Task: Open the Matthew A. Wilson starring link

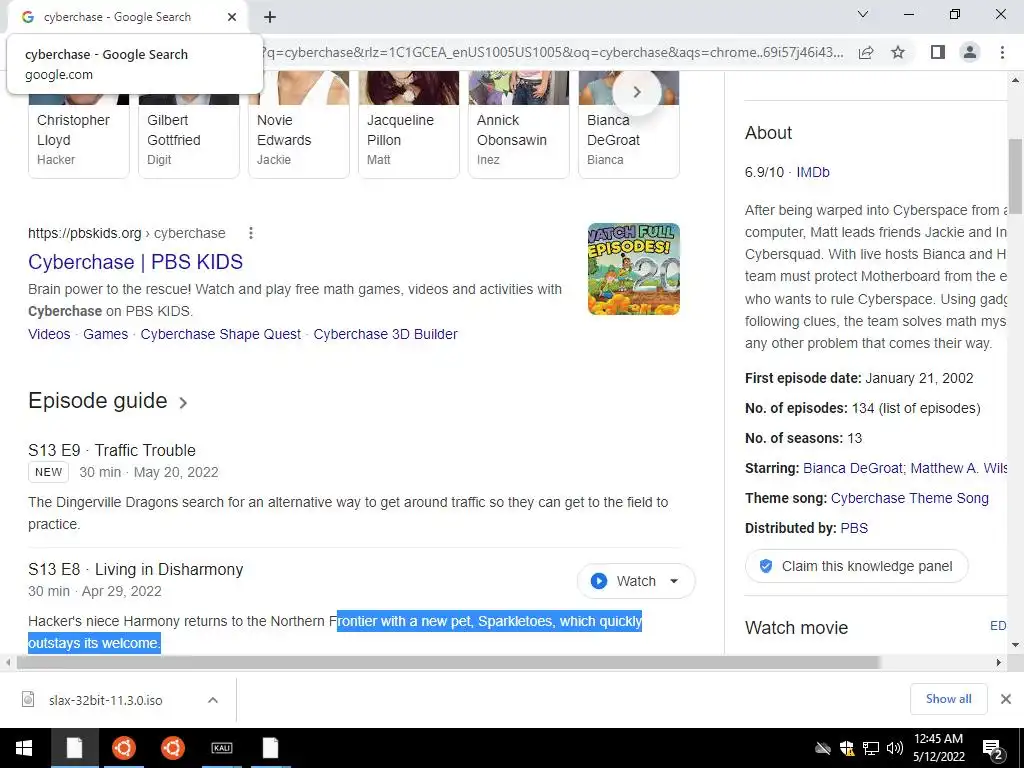Action: pyautogui.click(x=958, y=468)
